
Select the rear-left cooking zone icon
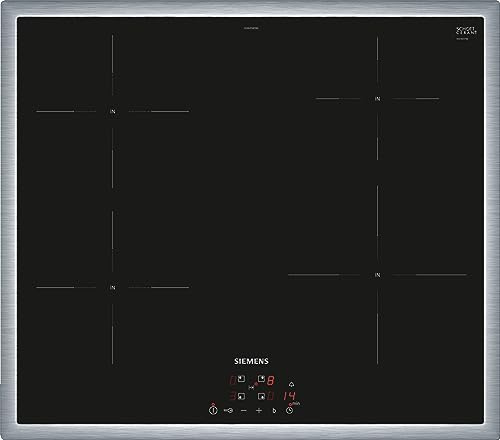tap(241, 379)
